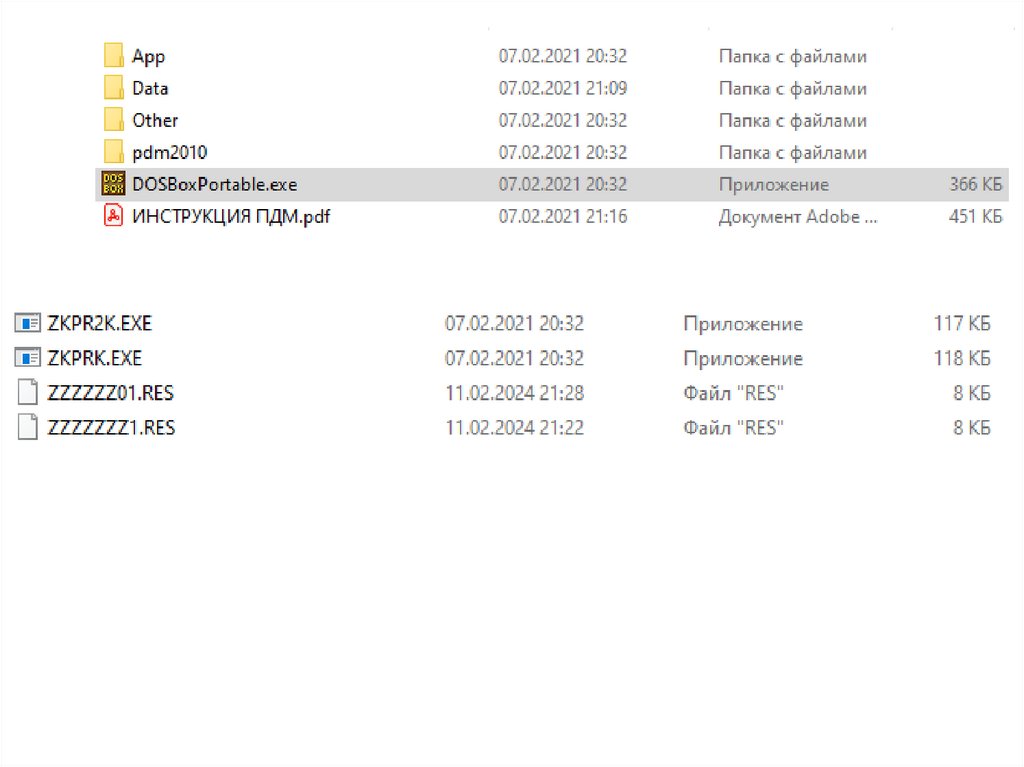Click the App folder icon
The image size is (1024, 767).
point(113,56)
